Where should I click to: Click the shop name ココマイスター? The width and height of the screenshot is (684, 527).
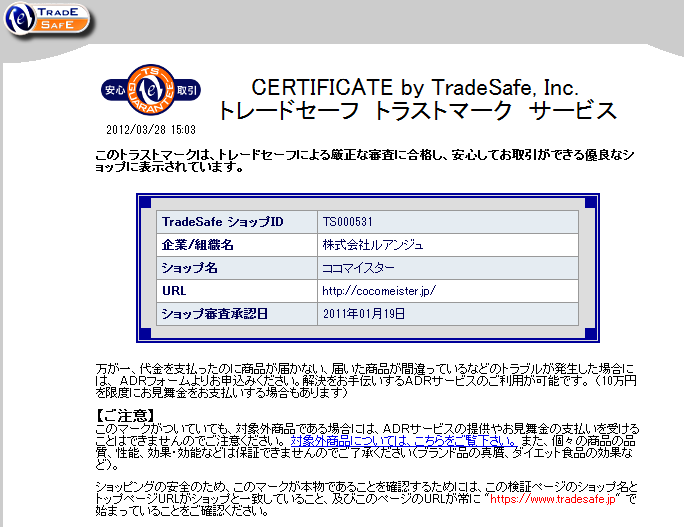click(358, 268)
